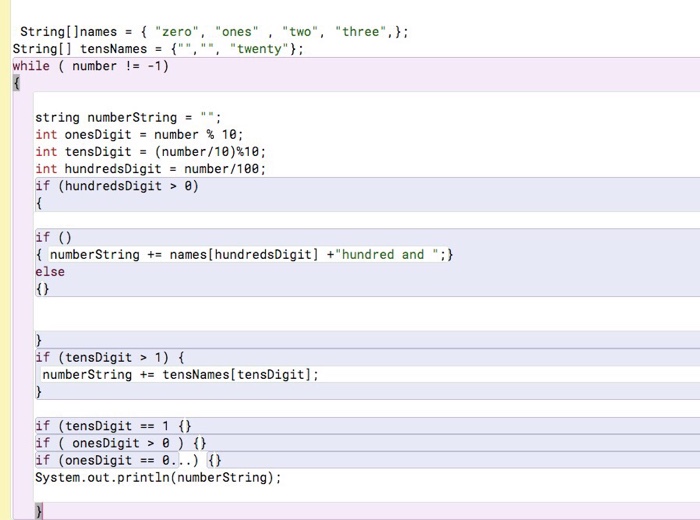
Task: Click the 'if (tensDigit == 1 {}' line
Action: (x=113, y=426)
